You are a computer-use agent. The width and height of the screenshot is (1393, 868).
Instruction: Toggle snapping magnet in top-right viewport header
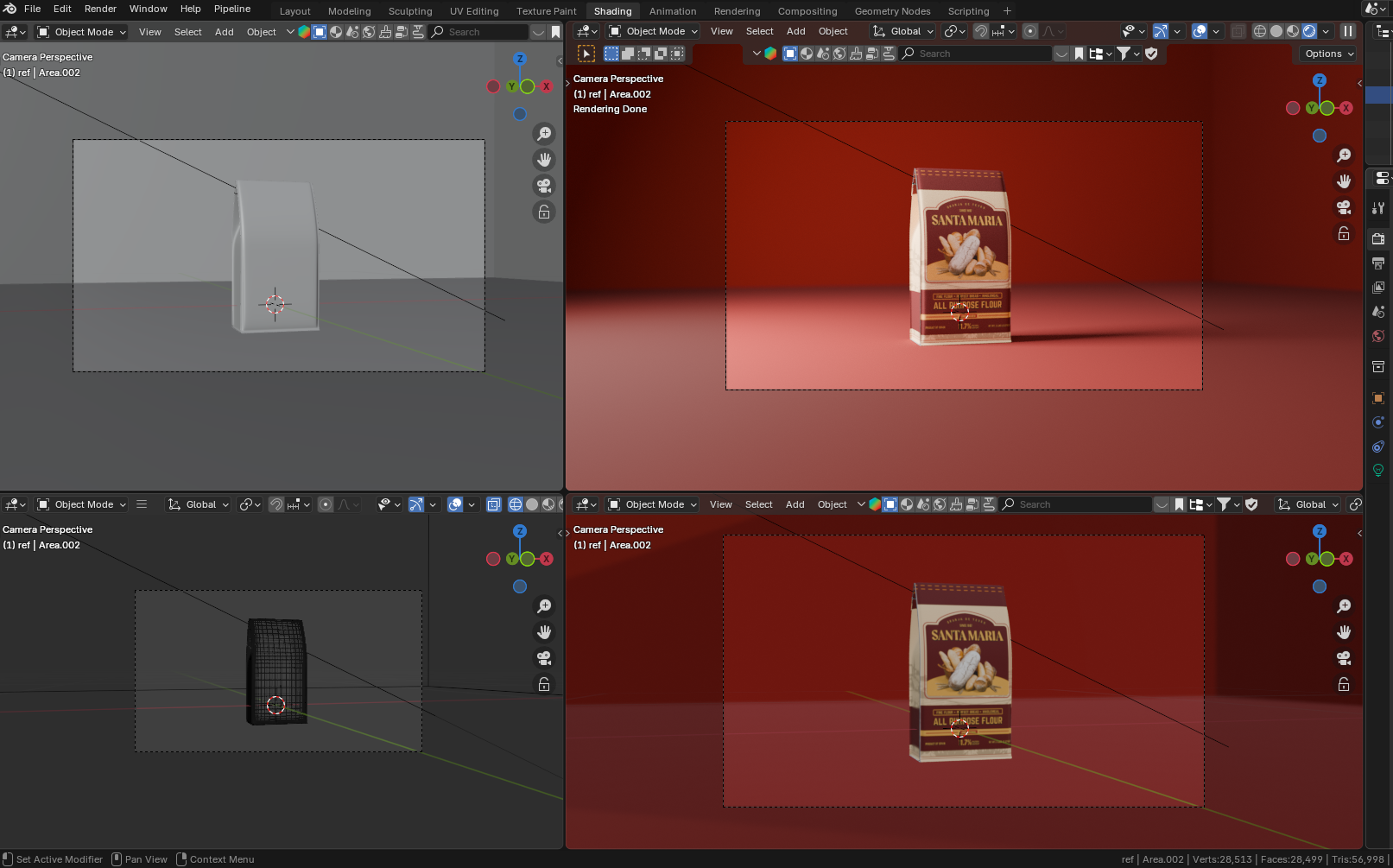point(981,31)
